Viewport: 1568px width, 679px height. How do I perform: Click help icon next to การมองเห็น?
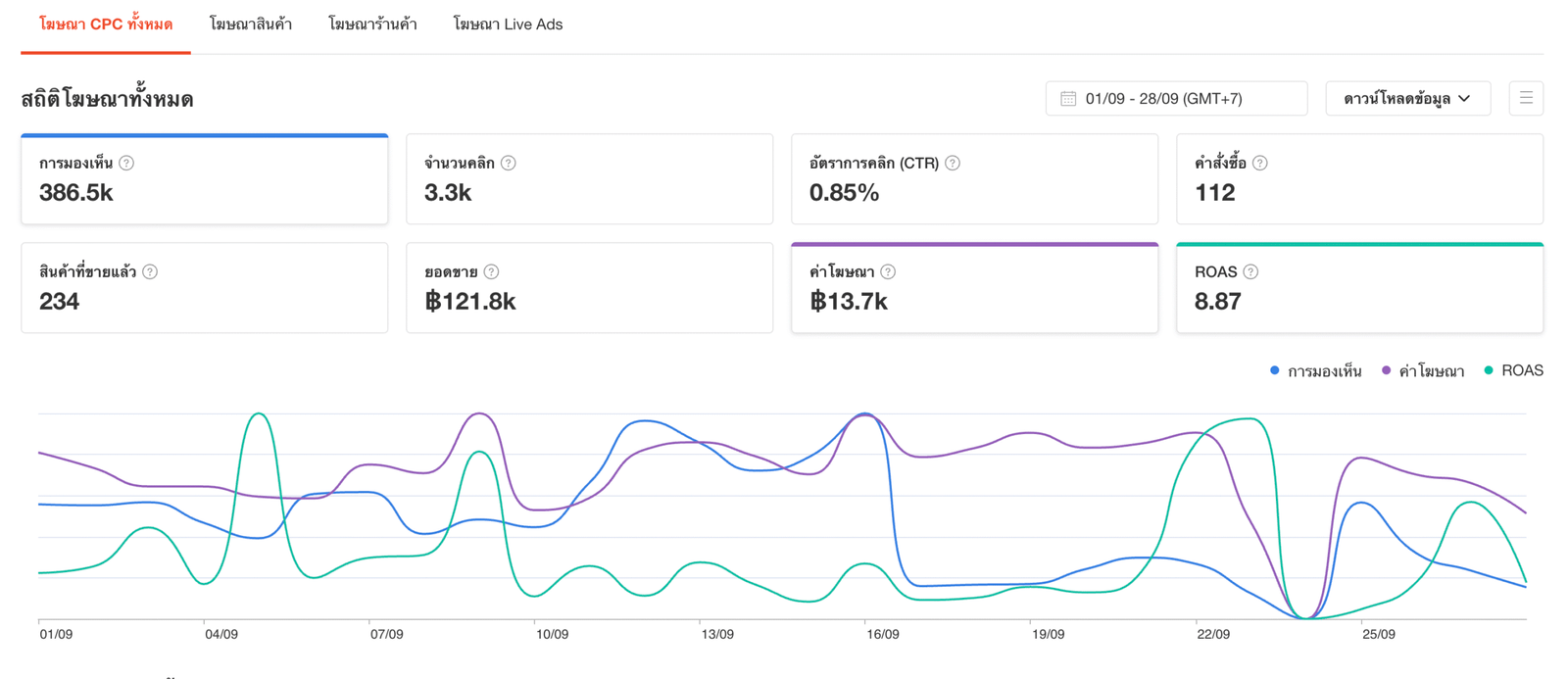tap(126, 164)
